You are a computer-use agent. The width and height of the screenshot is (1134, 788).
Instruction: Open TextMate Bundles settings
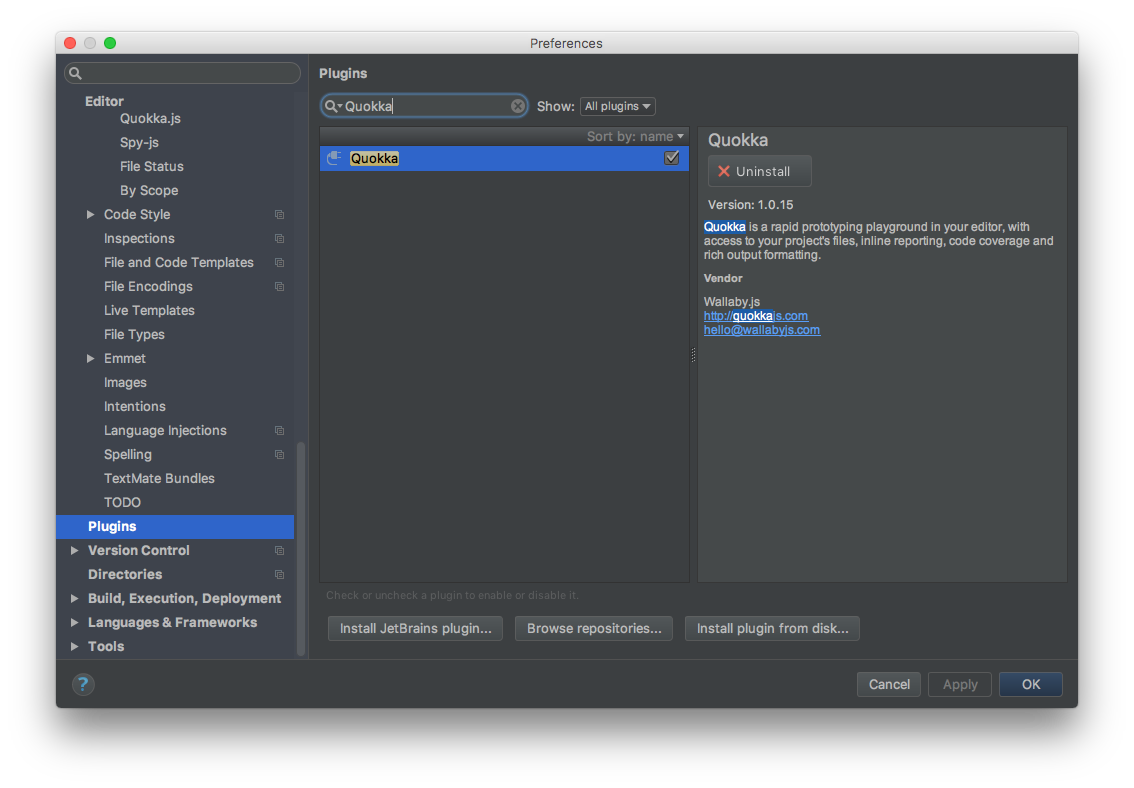click(x=159, y=478)
